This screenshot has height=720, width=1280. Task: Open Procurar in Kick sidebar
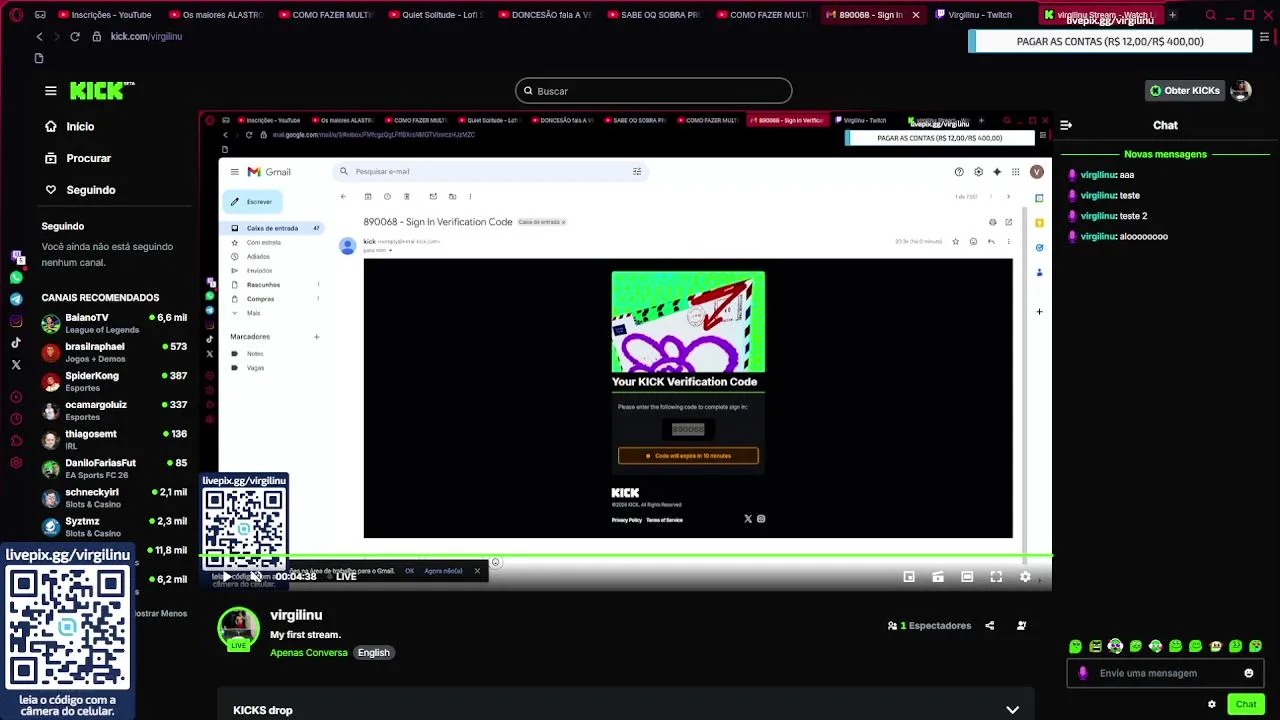point(77,158)
